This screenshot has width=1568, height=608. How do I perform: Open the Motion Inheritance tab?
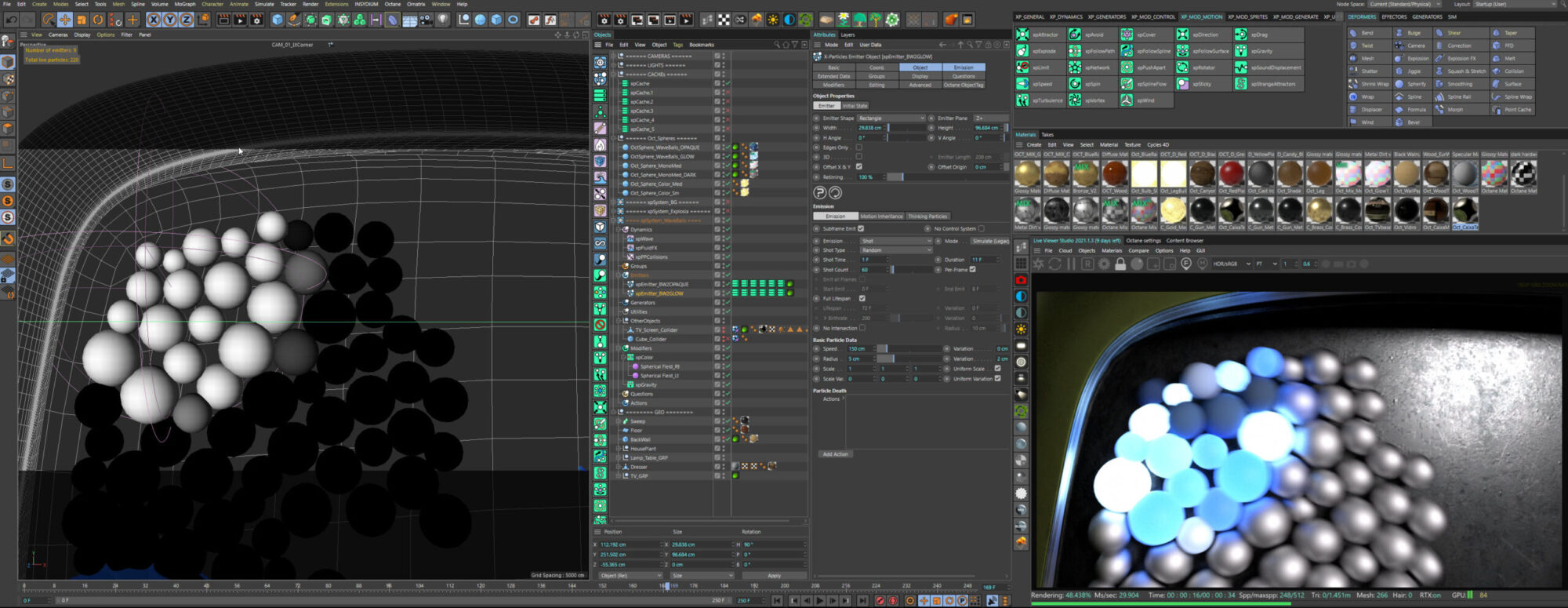tap(881, 217)
